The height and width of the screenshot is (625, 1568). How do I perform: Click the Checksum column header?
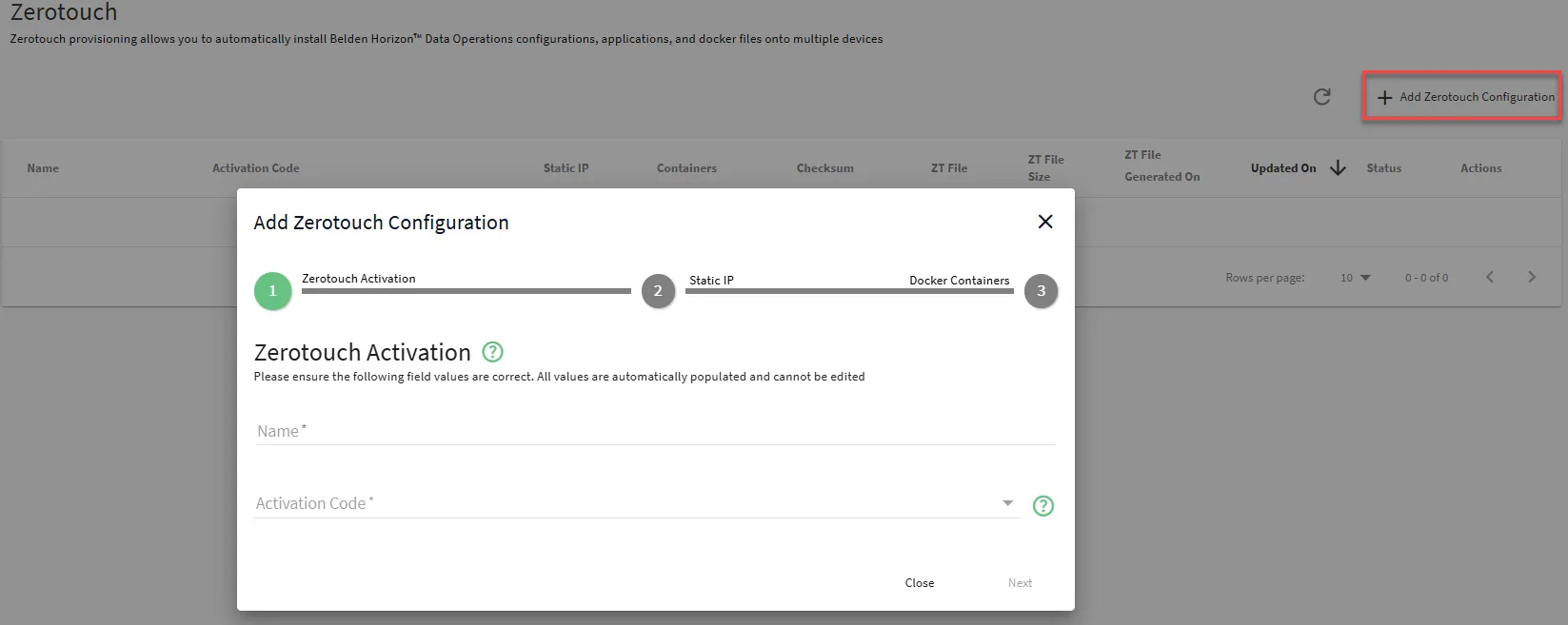pyautogui.click(x=824, y=168)
